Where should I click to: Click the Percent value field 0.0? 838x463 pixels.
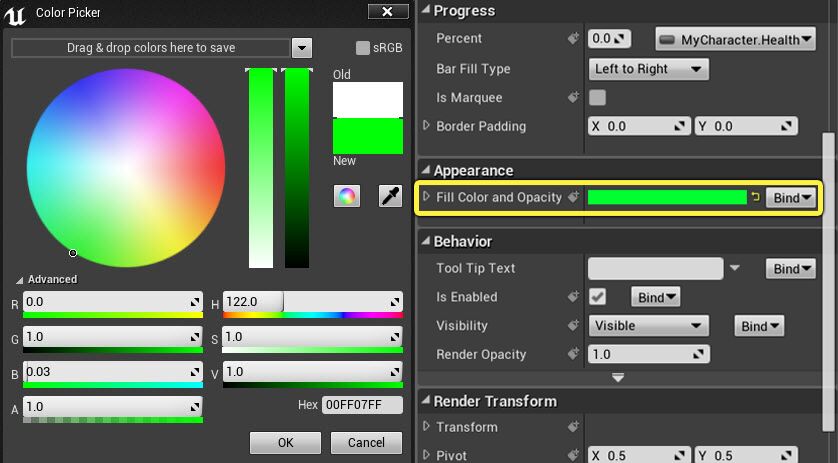point(609,38)
